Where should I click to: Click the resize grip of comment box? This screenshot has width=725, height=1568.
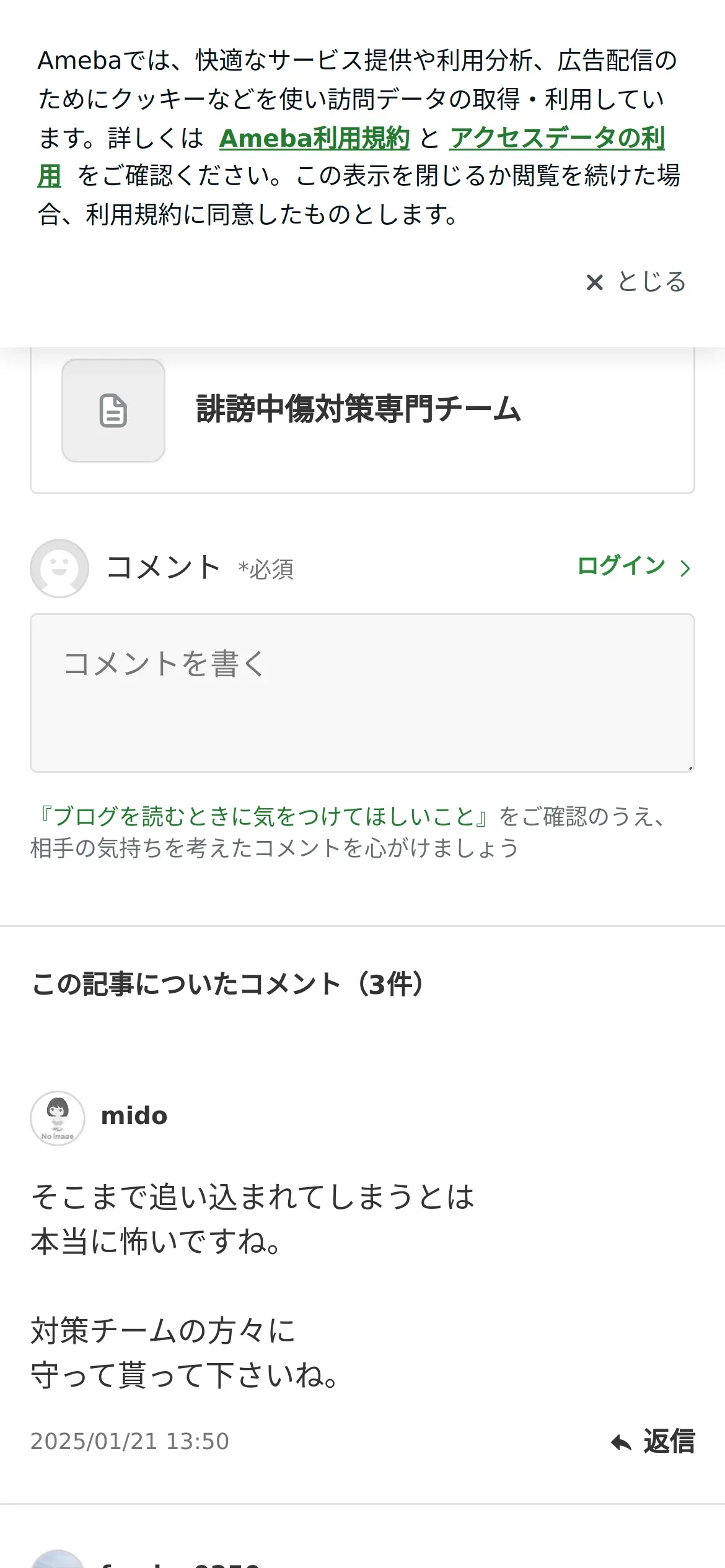point(690,767)
